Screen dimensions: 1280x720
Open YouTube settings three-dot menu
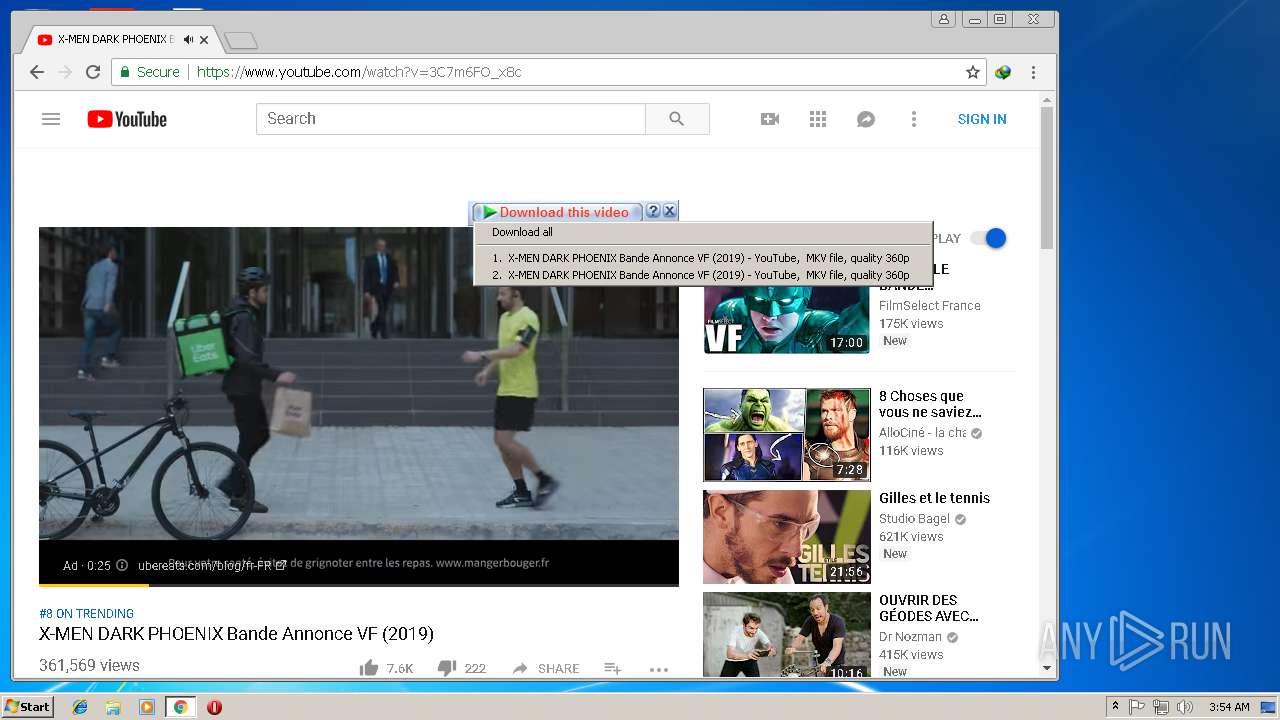pos(913,119)
